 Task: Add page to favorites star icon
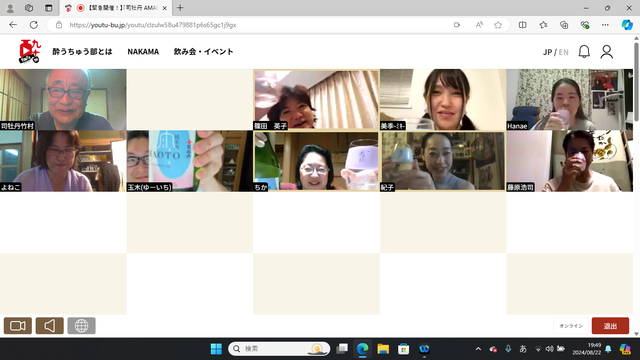point(498,25)
